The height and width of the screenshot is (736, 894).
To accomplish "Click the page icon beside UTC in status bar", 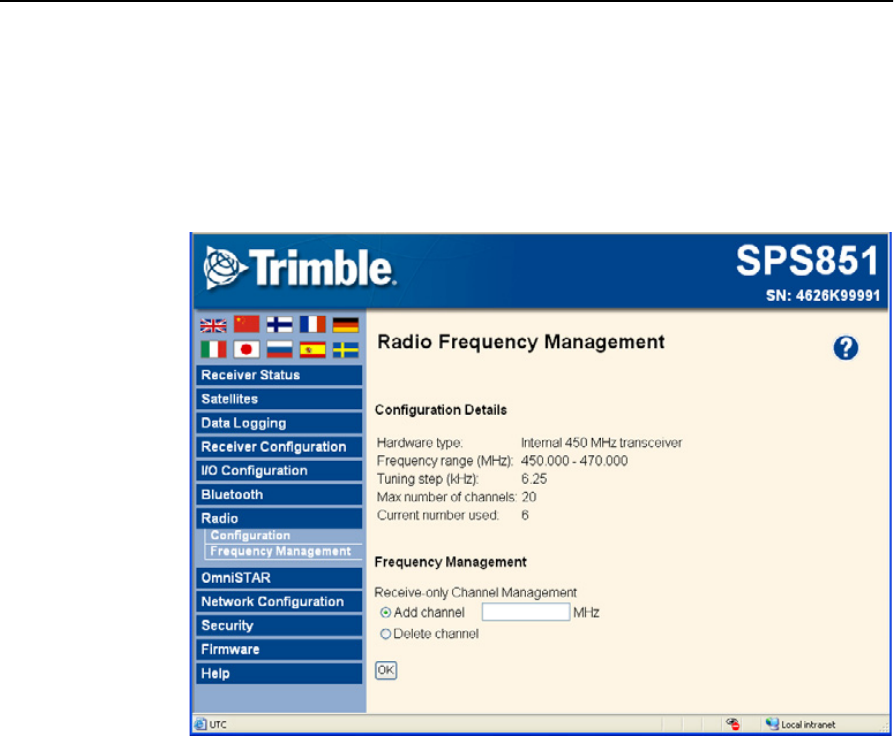I will 200,725.
